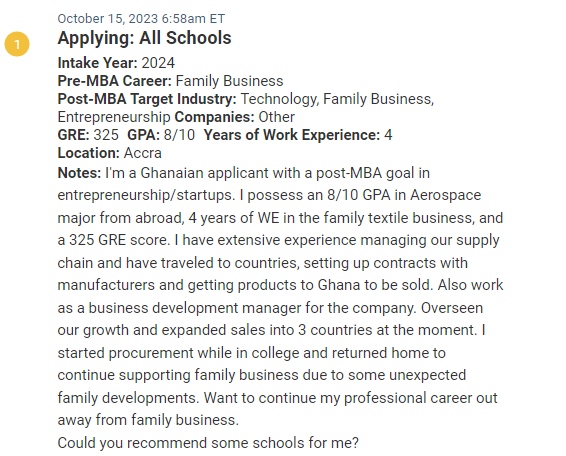
Task: Click the Pre-MBA Career label
Action: [x=115, y=81]
